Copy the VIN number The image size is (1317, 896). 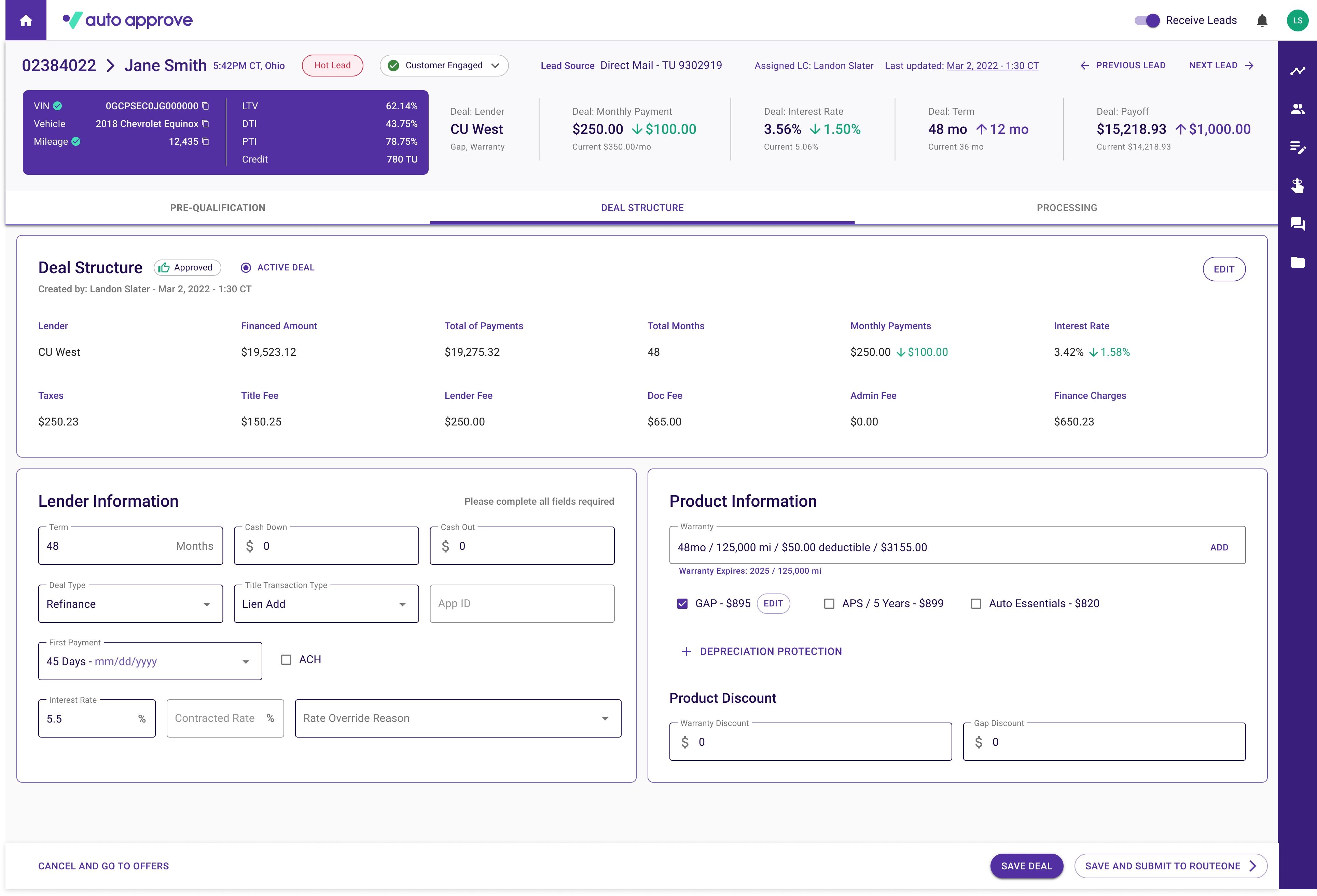point(206,106)
